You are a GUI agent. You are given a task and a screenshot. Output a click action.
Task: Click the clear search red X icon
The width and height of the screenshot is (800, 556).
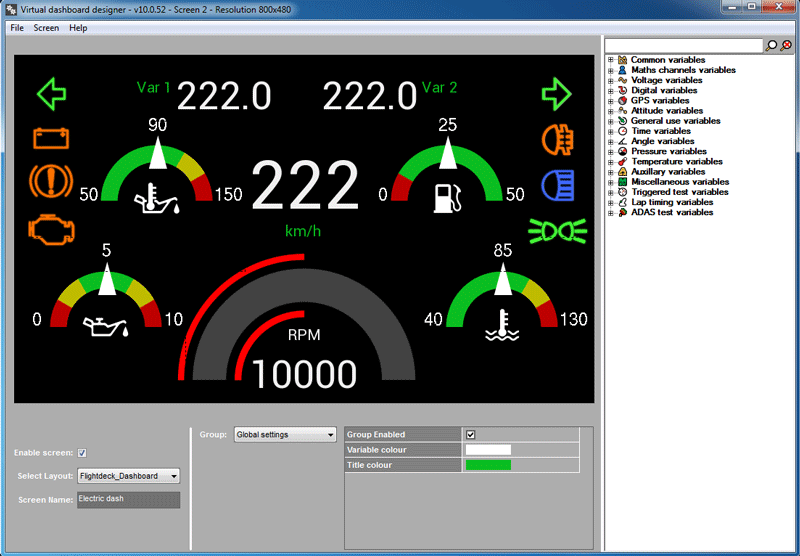click(786, 46)
